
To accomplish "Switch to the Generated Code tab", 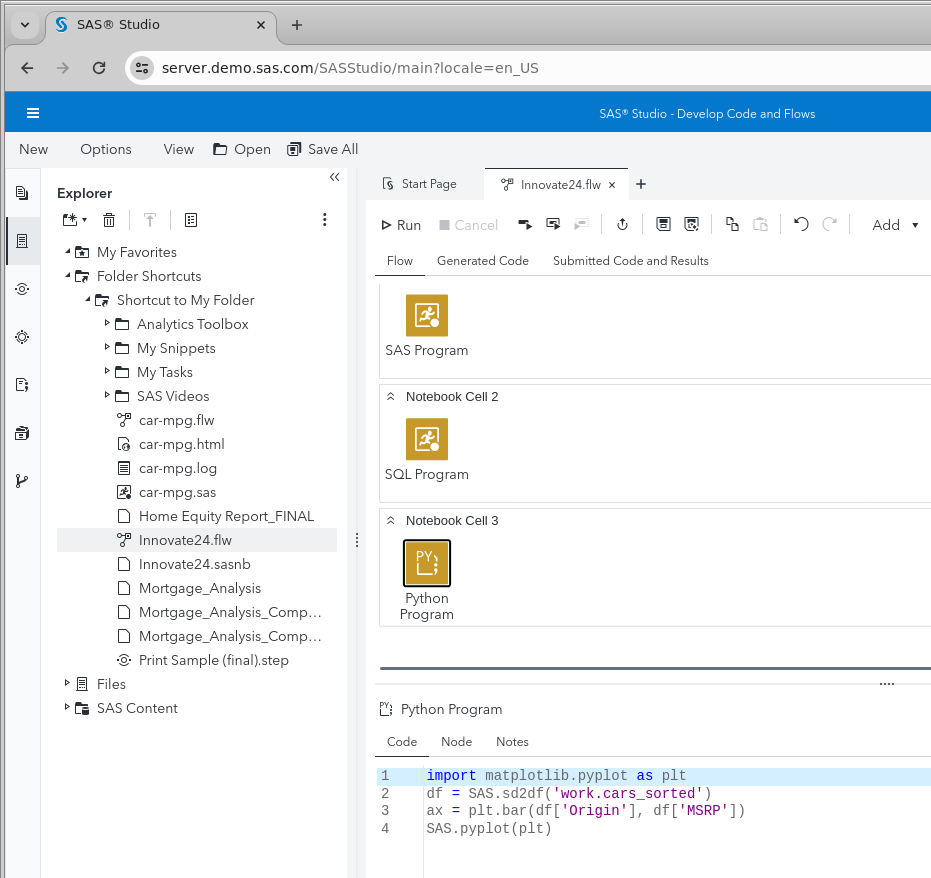I will click(482, 261).
